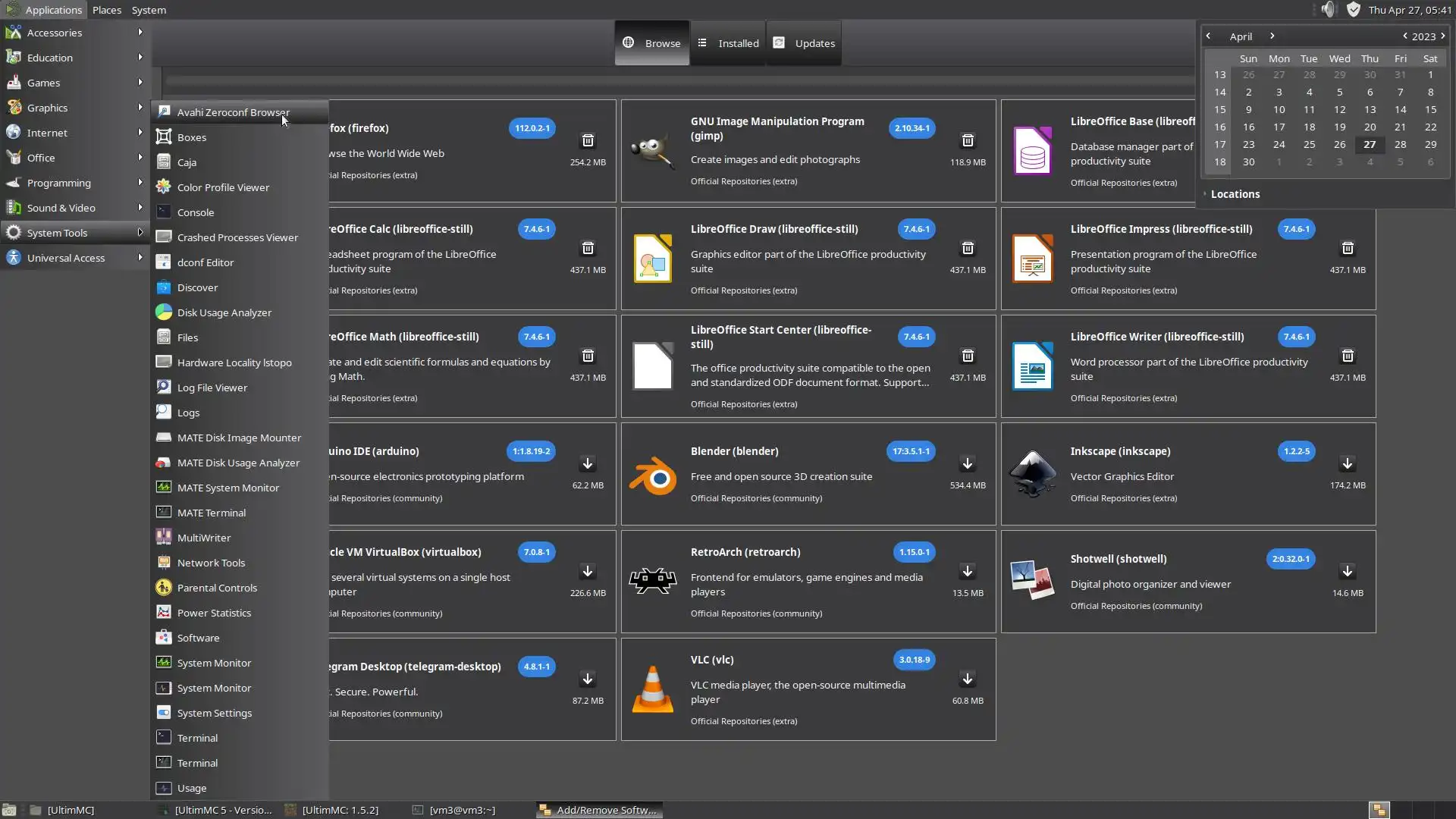Image resolution: width=1456 pixels, height=819 pixels.
Task: Click the download arrow for Blender
Action: [968, 463]
